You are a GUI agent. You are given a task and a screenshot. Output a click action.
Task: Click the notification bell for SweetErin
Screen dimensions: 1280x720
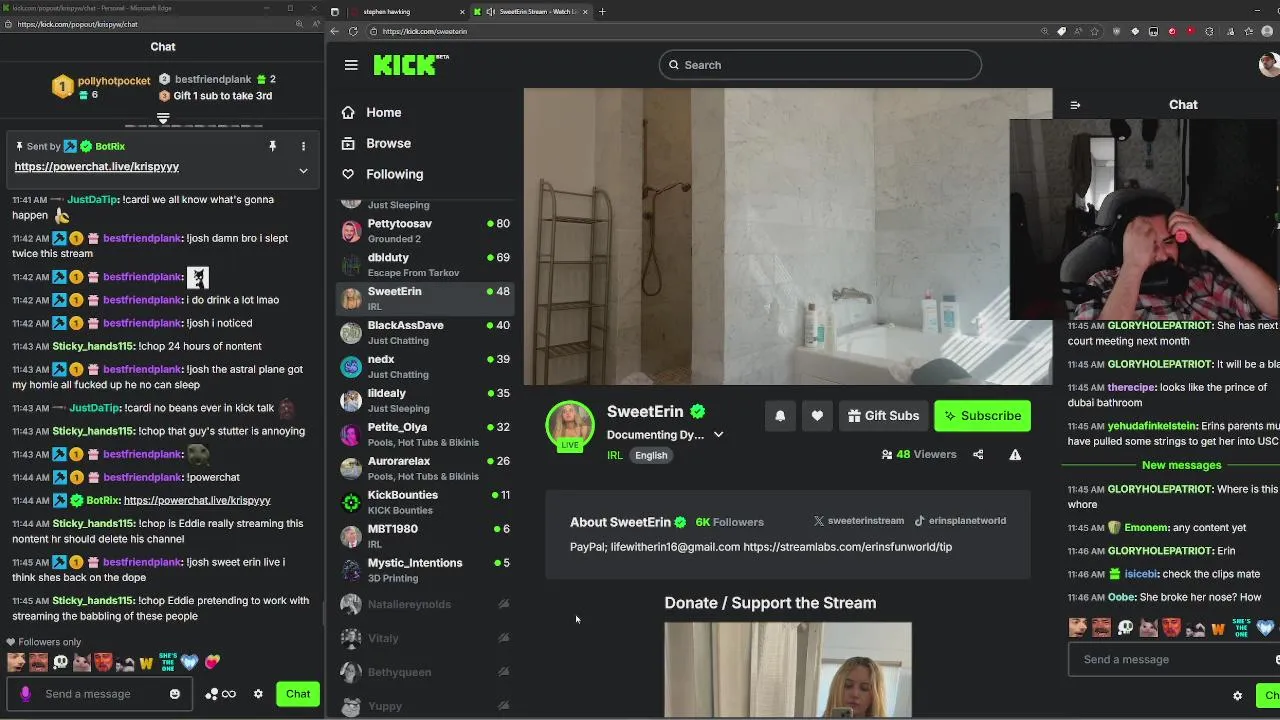pyautogui.click(x=780, y=416)
